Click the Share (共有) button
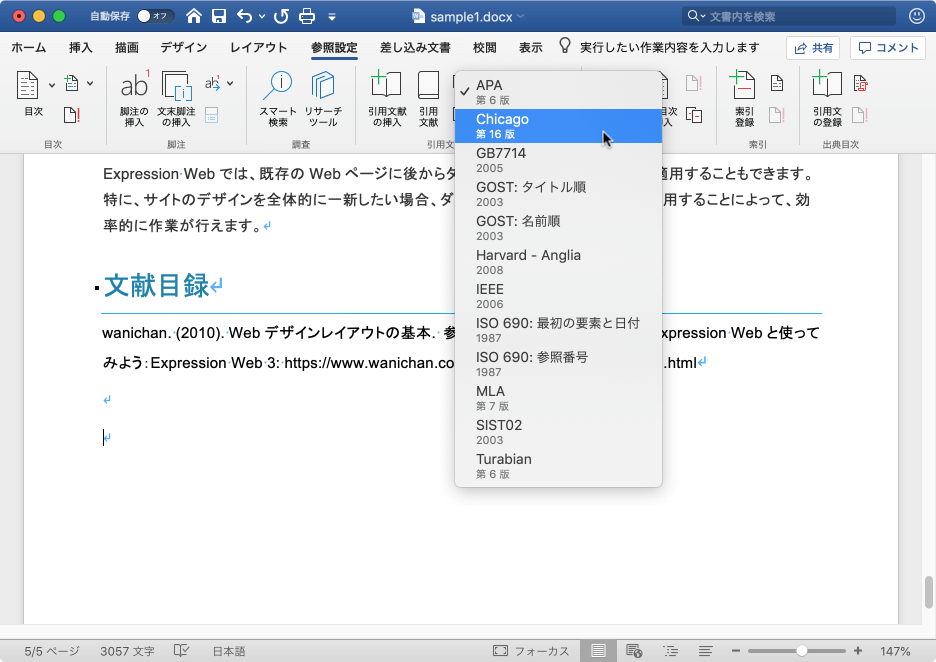The height and width of the screenshot is (662, 936). coord(813,48)
